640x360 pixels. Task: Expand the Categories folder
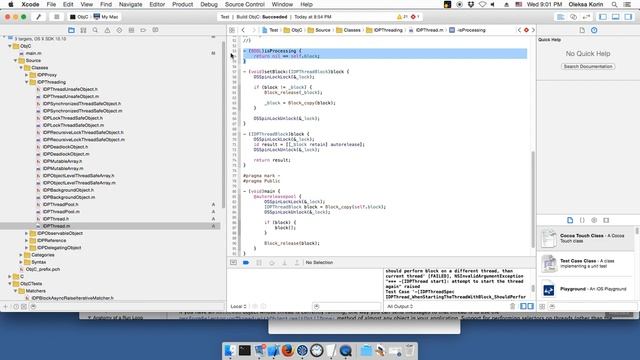tap(21, 255)
